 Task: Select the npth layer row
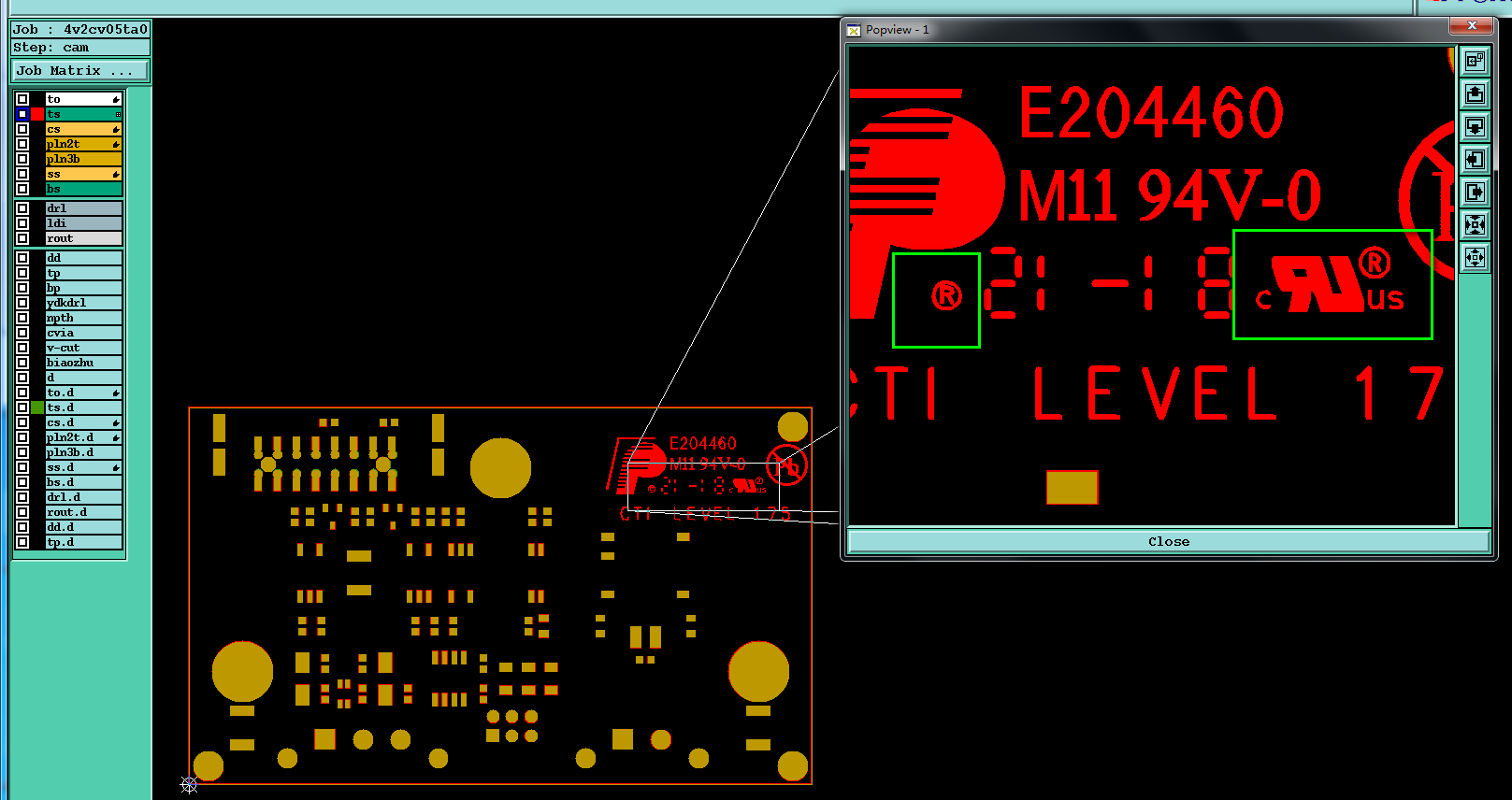click(84, 318)
